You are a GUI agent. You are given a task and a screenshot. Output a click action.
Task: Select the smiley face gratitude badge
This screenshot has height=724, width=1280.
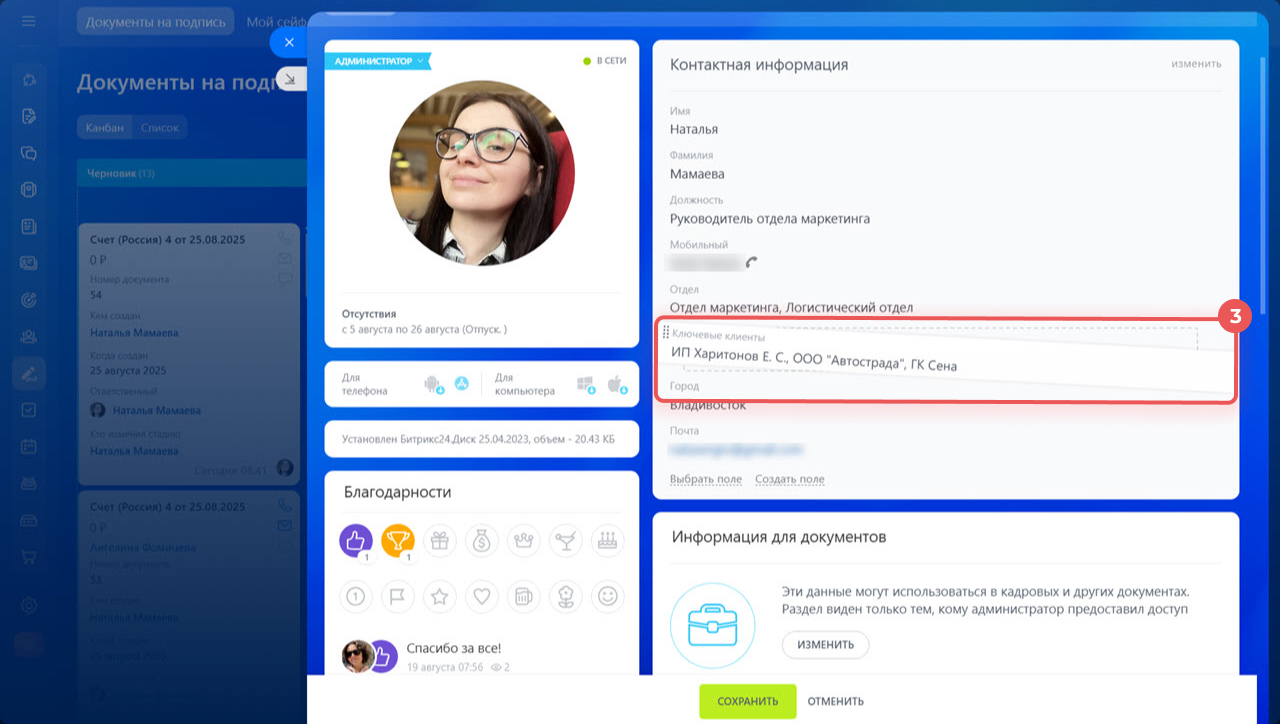606,597
